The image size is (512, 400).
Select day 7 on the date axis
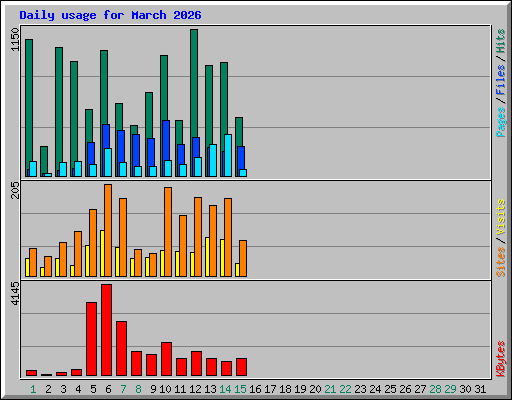click(123, 389)
